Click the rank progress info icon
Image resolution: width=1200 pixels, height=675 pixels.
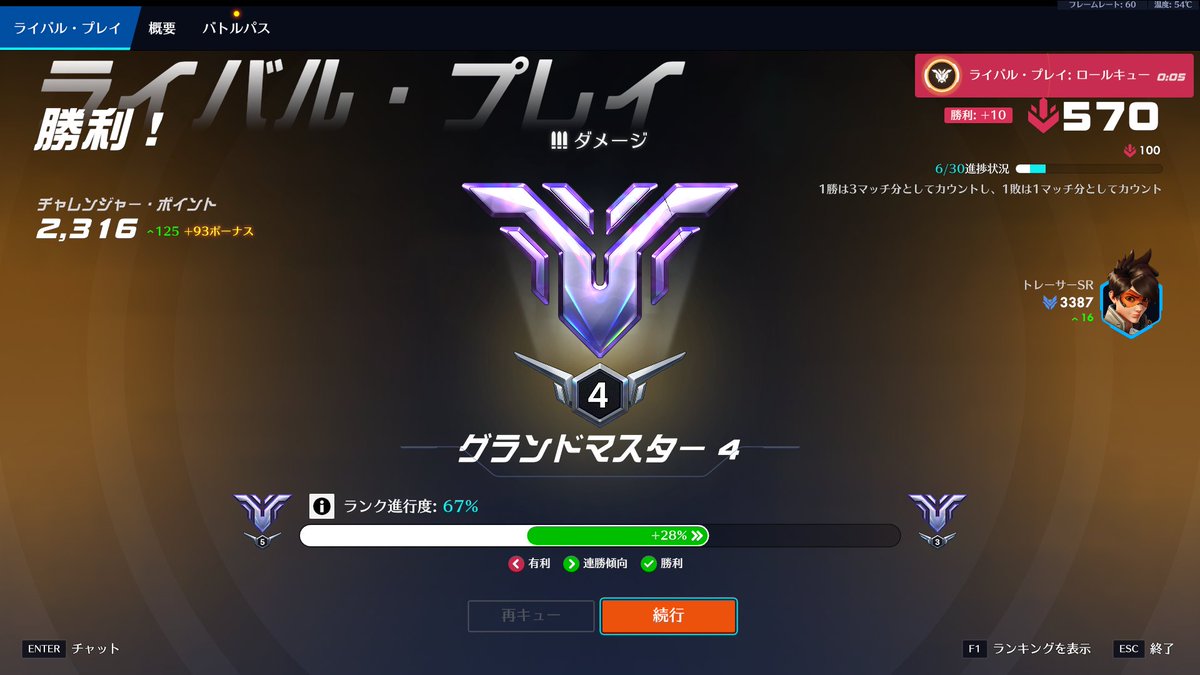point(321,506)
